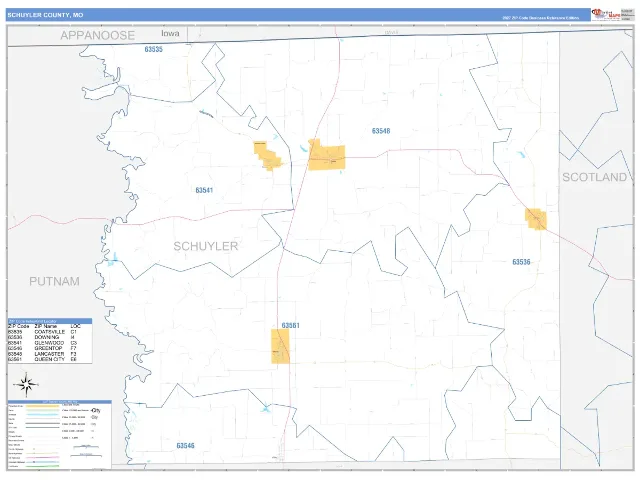Click the ZIP Code Index table's blue title bar
This screenshot has width=640, height=480.
click(50, 321)
